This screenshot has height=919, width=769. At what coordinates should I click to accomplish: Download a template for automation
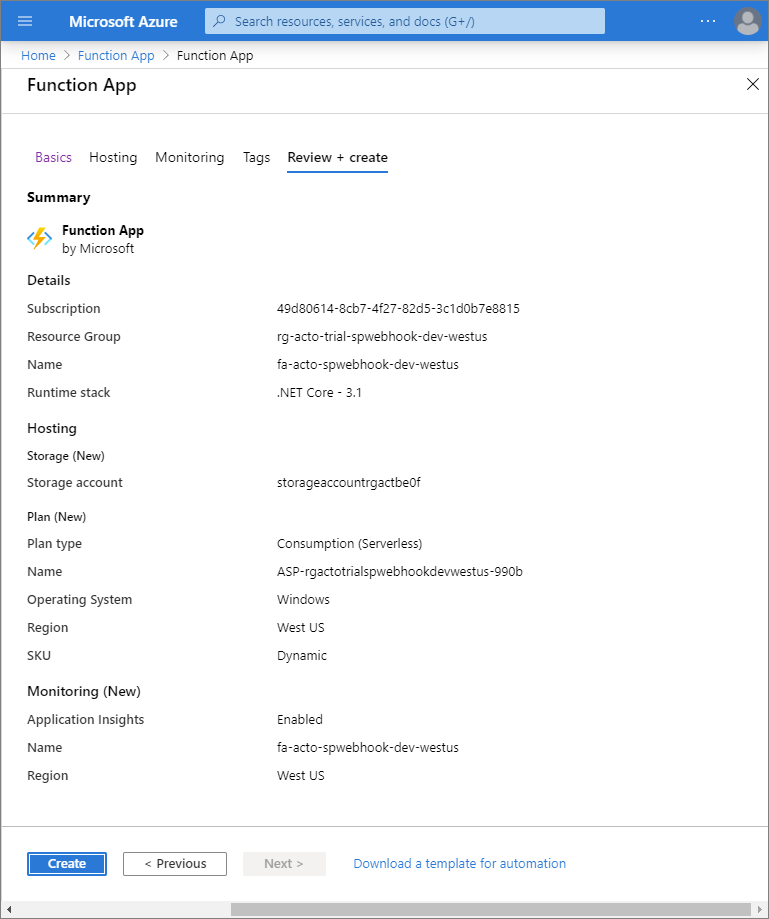point(460,863)
